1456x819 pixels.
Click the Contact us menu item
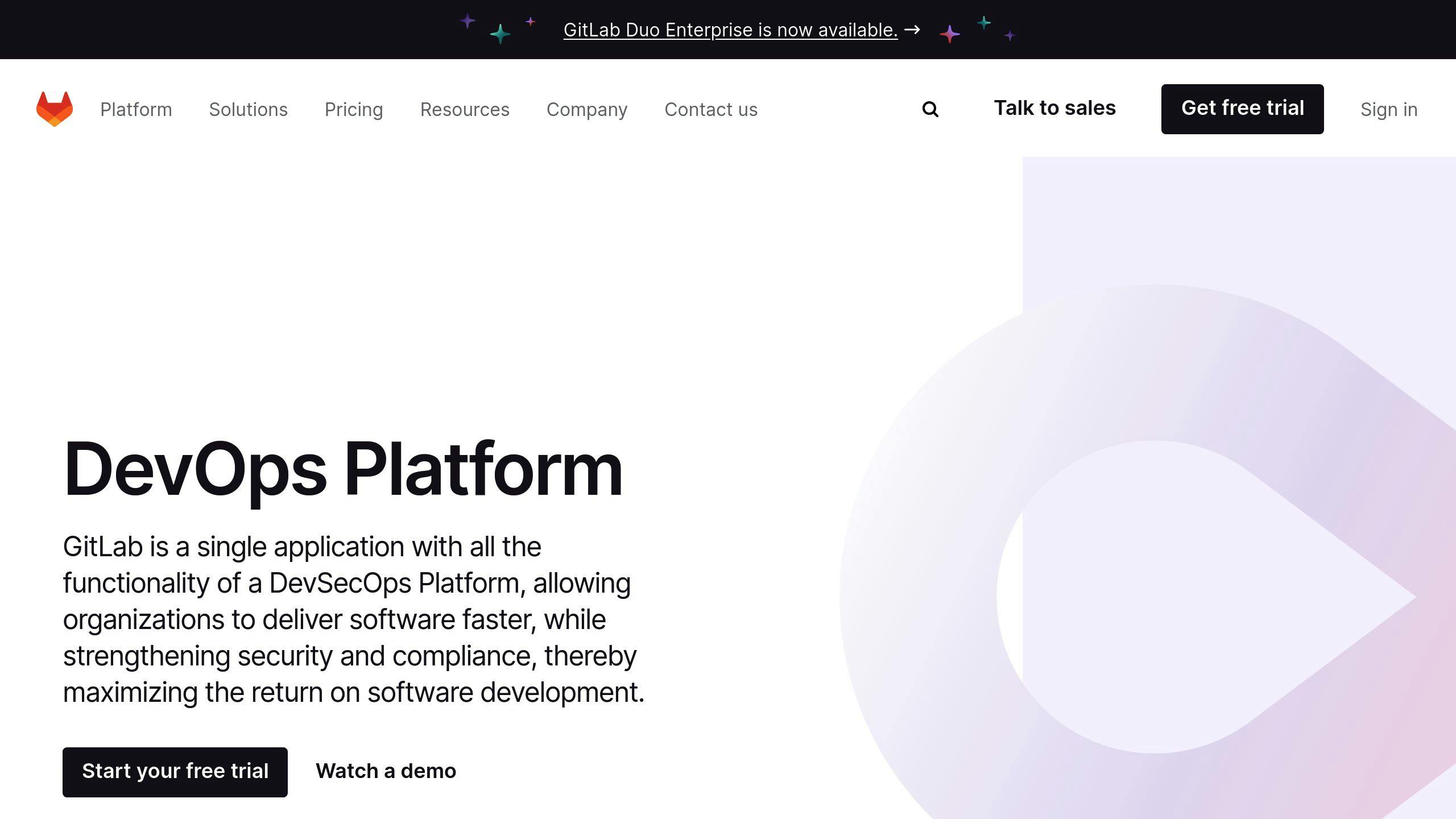coord(710,109)
